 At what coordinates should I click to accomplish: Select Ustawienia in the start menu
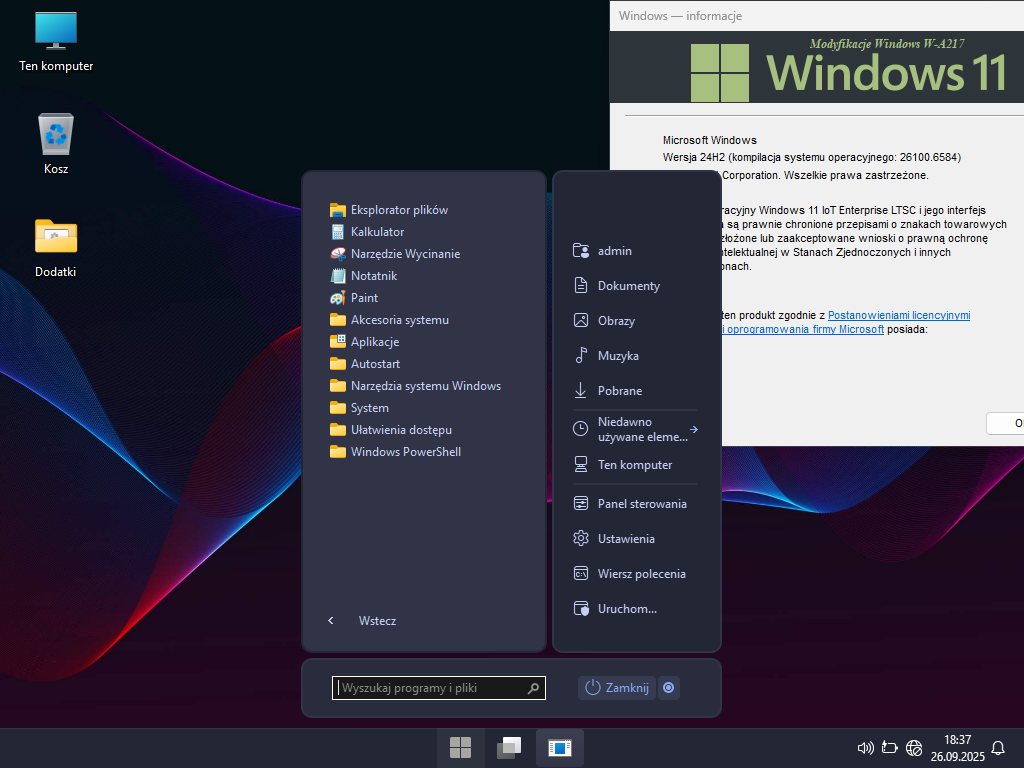click(x=626, y=539)
